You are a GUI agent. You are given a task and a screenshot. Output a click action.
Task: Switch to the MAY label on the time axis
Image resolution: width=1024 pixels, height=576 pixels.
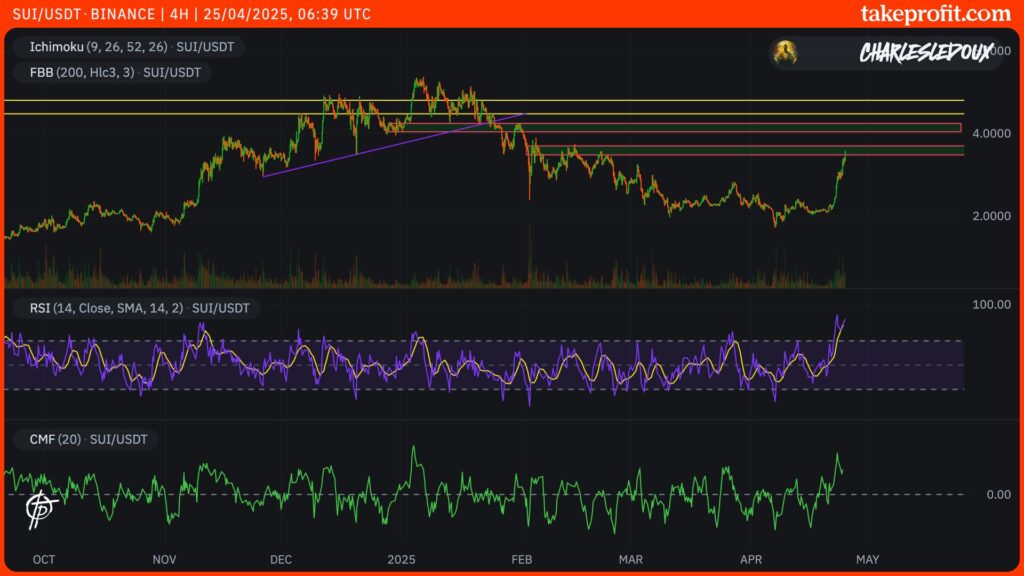click(866, 560)
